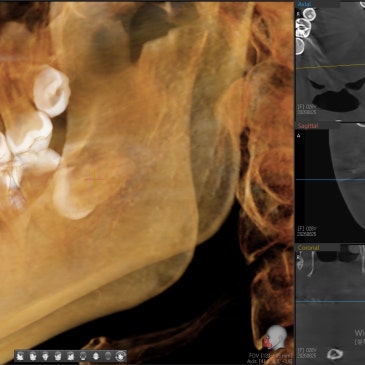The width and height of the screenshot is (365, 365).
Task: Click the 'R' orientation marker in Axial view
Action: 298,14
